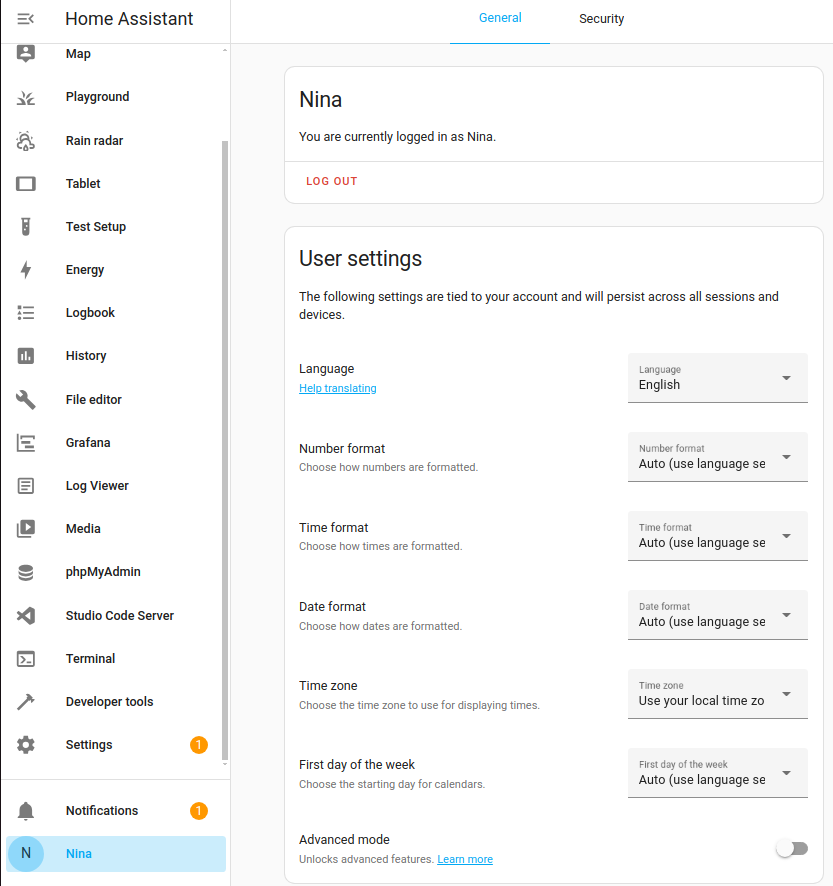Open Notifications with the badge
The width and height of the screenshot is (833, 886).
coord(101,810)
